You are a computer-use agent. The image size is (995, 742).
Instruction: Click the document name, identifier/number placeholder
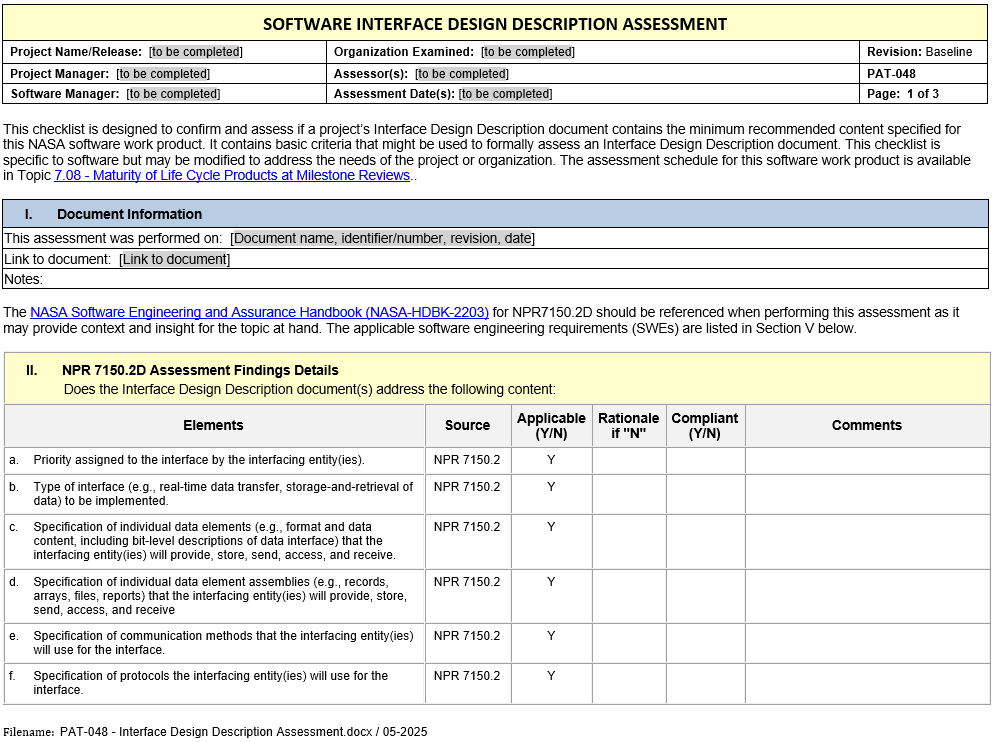pos(382,239)
